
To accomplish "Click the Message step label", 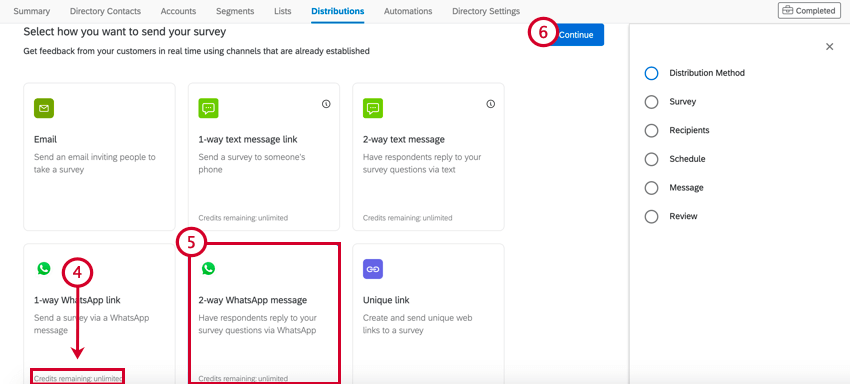I will point(686,188).
